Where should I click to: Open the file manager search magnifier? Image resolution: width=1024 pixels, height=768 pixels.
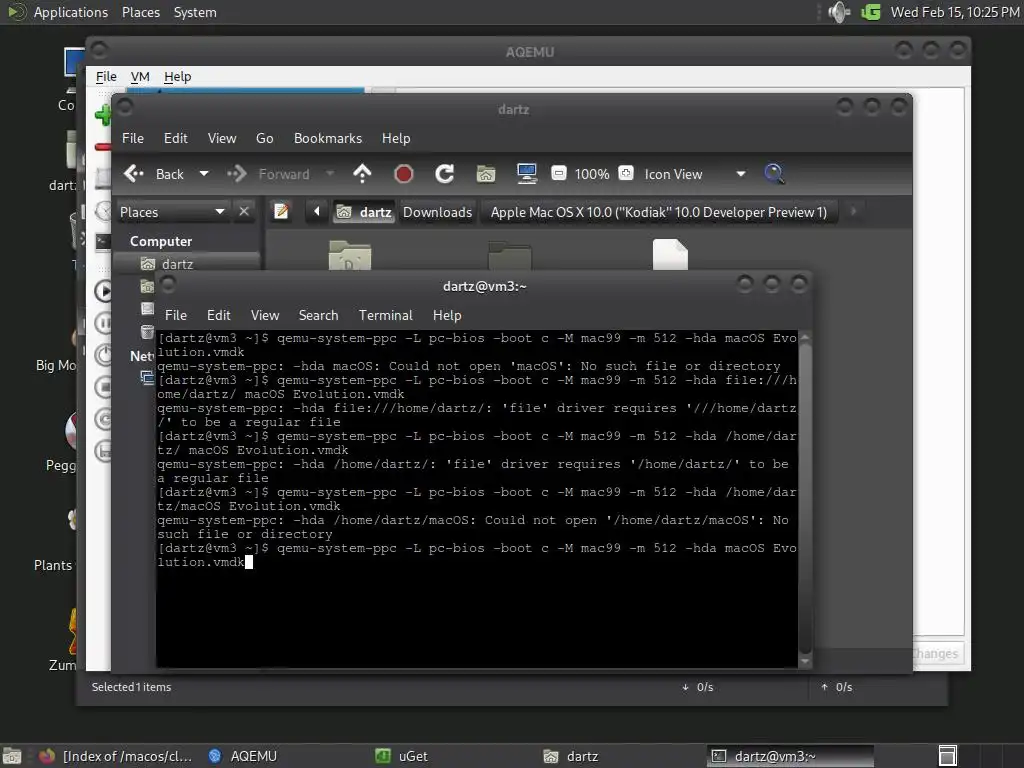coord(774,174)
